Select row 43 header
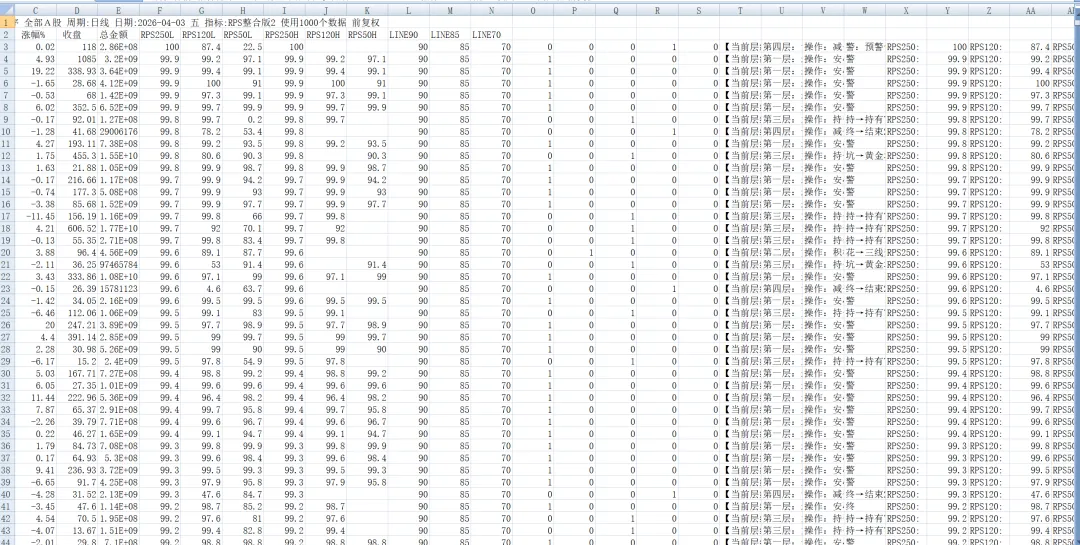 (x=7, y=531)
